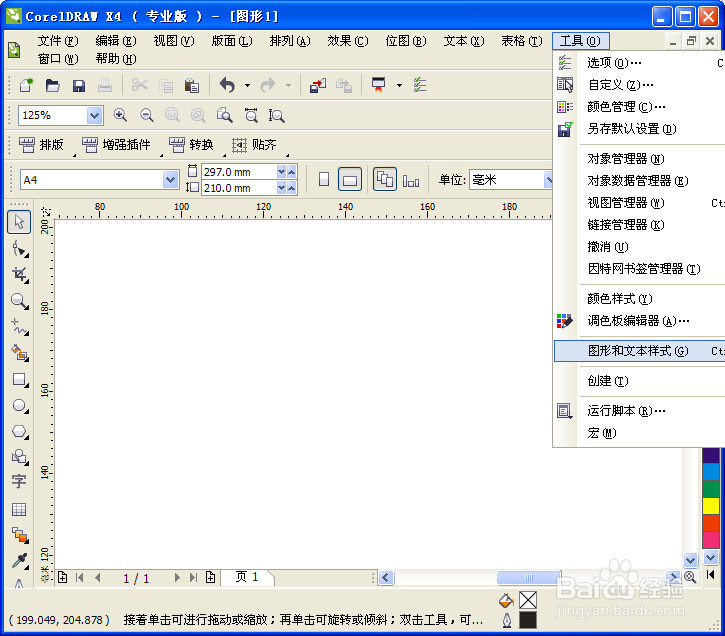Expand the Application Launcher dropdown arrow
725x636 pixels.
[x=399, y=86]
